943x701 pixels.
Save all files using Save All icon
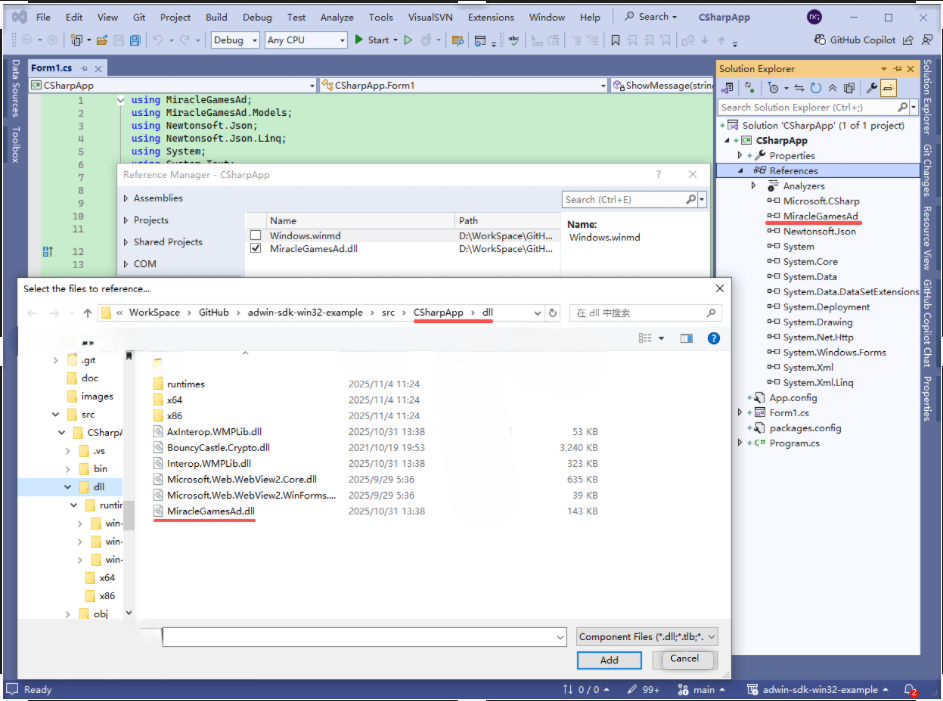136,41
